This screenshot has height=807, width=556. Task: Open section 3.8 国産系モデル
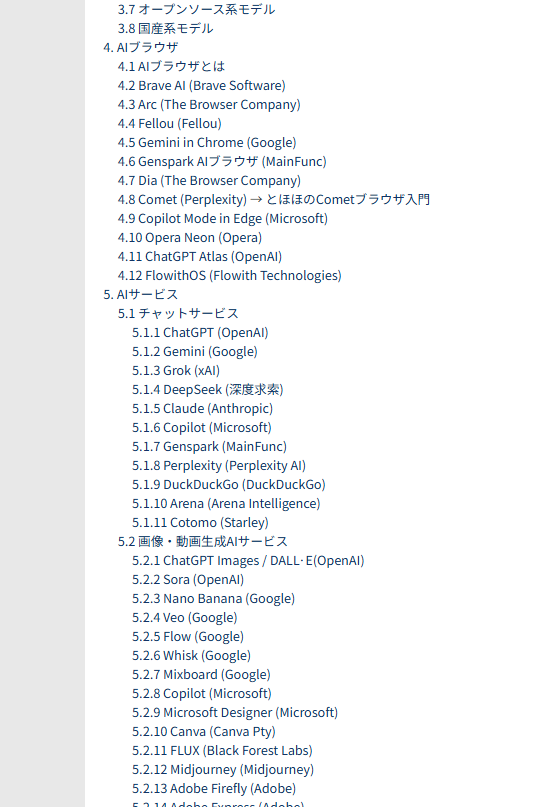(x=165, y=28)
